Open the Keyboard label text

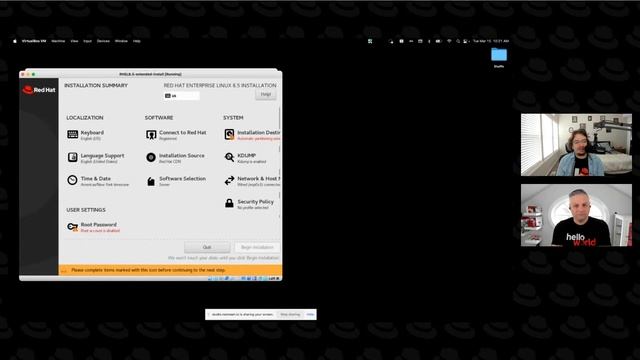92,133
